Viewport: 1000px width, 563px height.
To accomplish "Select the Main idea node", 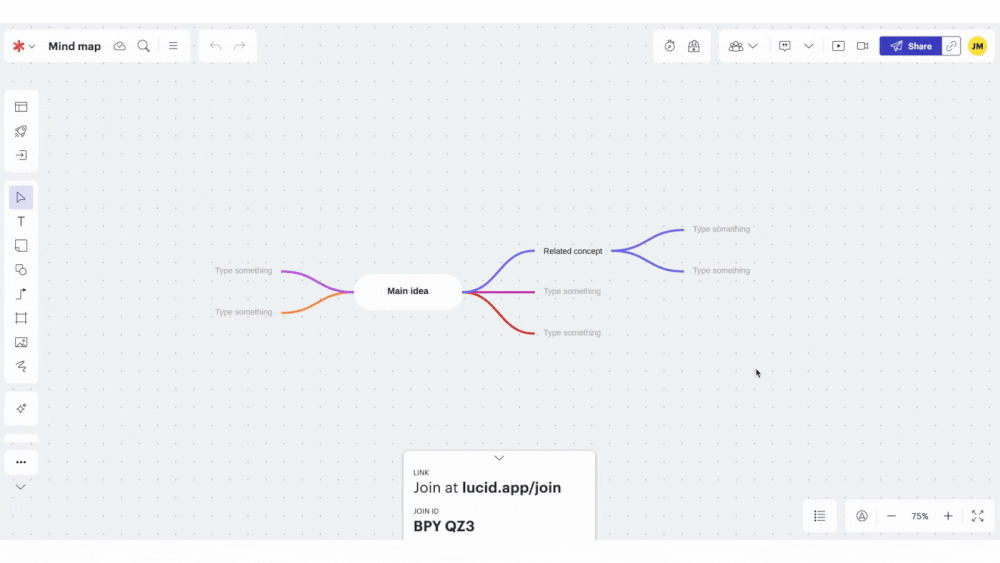I will pos(408,291).
